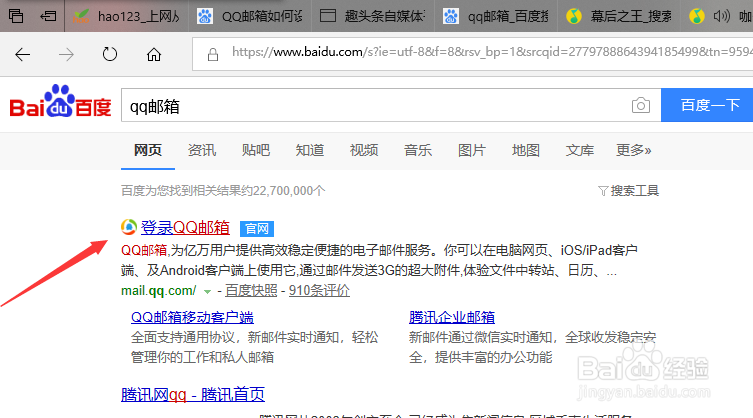Open the tab overview icon
This screenshot has width=753, height=418.
[x=16, y=16]
